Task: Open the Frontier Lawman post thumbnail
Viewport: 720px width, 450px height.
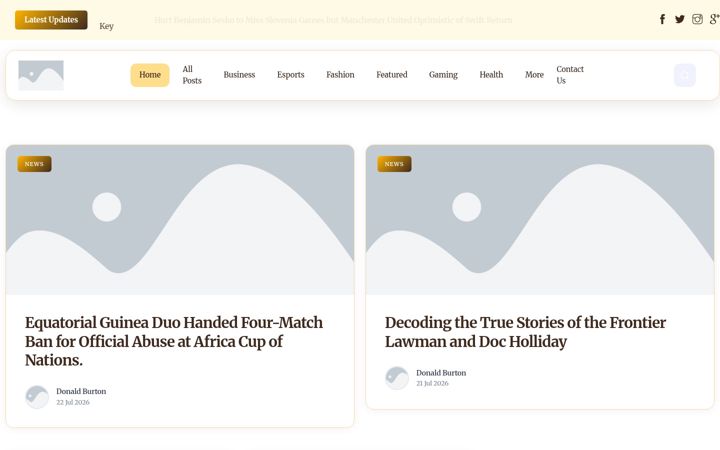Action: (x=540, y=220)
